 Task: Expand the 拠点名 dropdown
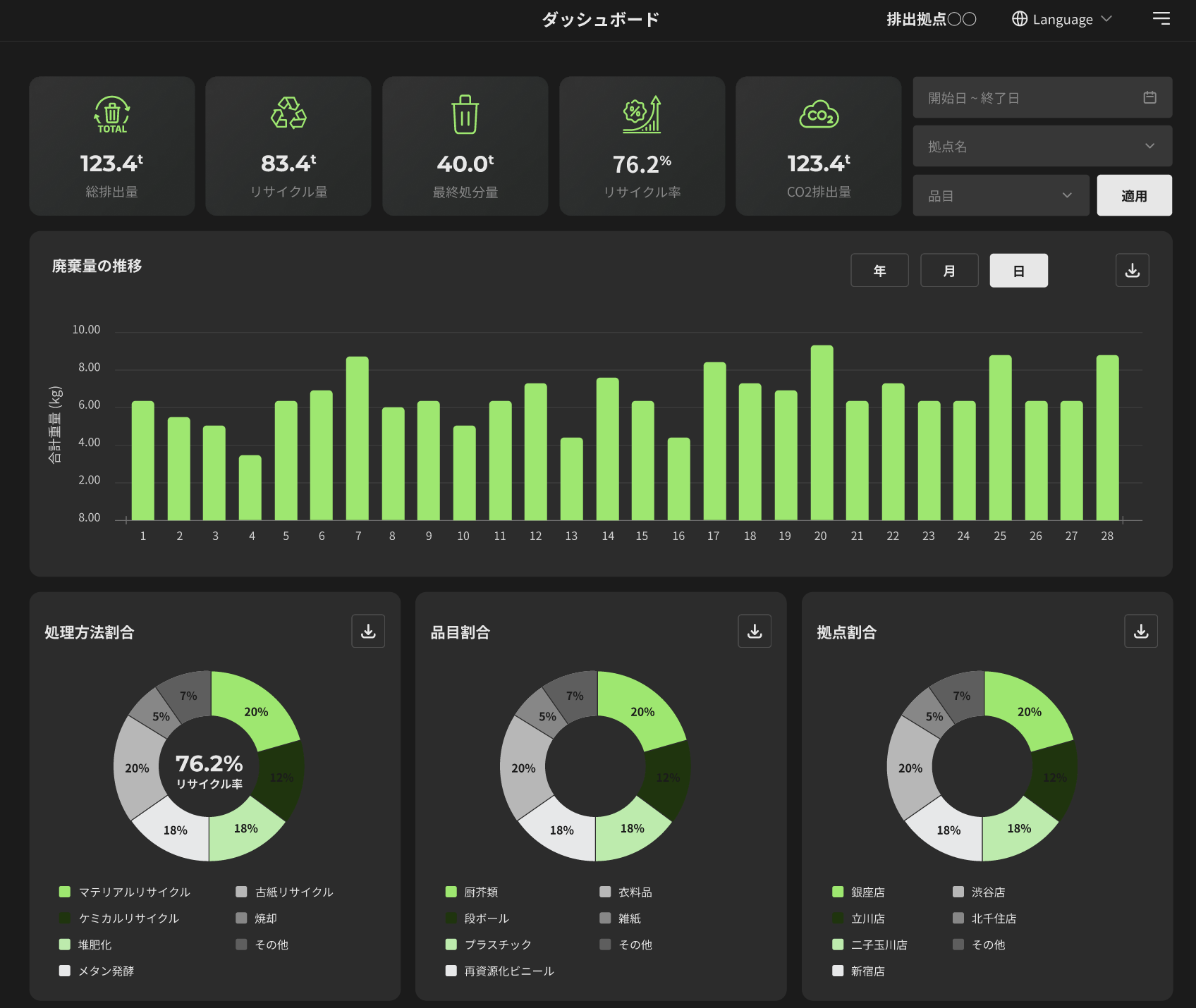tap(1042, 146)
